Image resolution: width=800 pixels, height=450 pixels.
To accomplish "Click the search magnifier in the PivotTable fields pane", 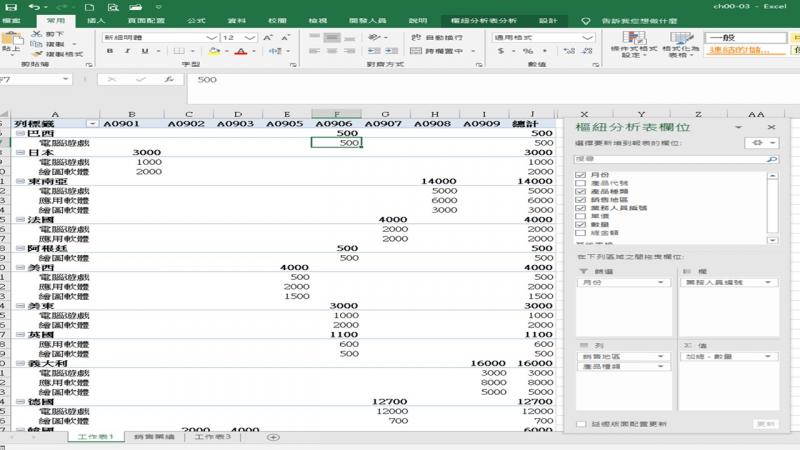I will pos(772,159).
